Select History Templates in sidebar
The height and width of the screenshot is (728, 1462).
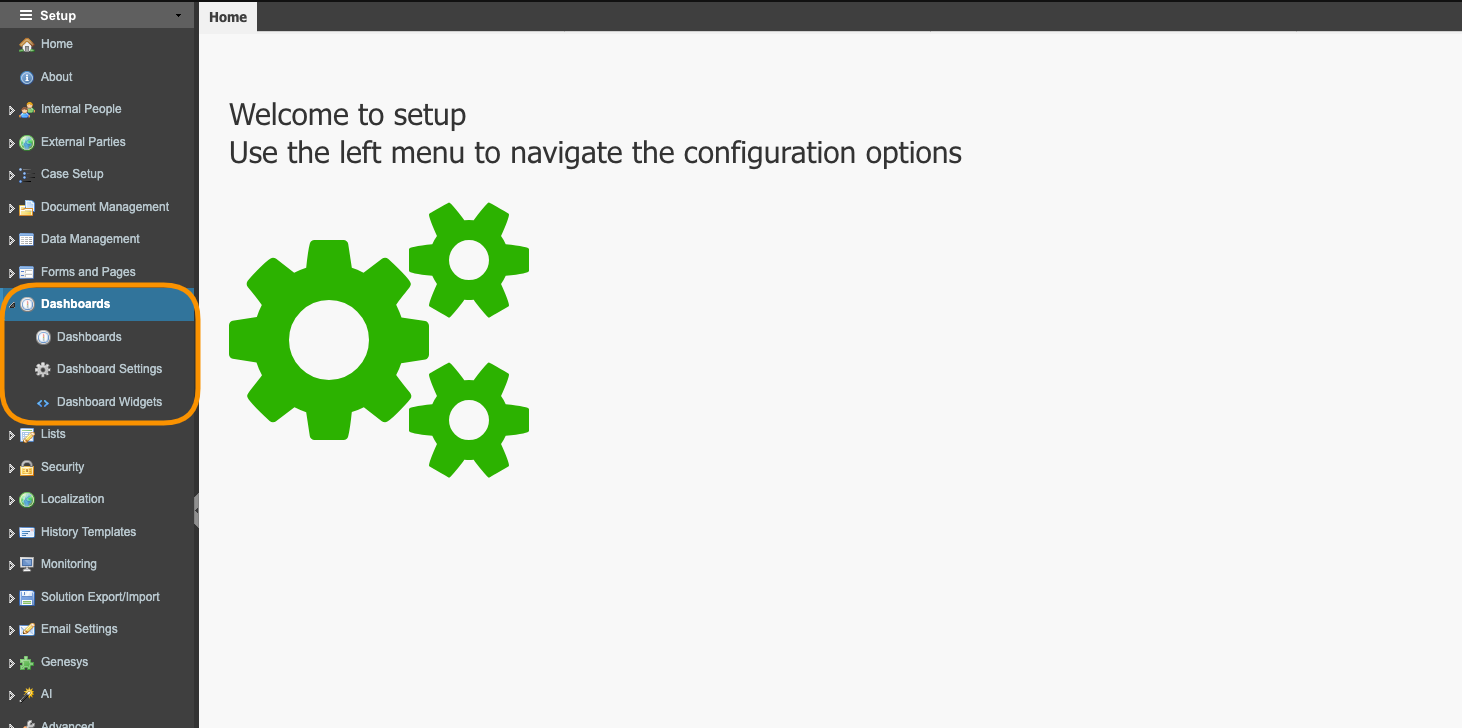pos(88,532)
